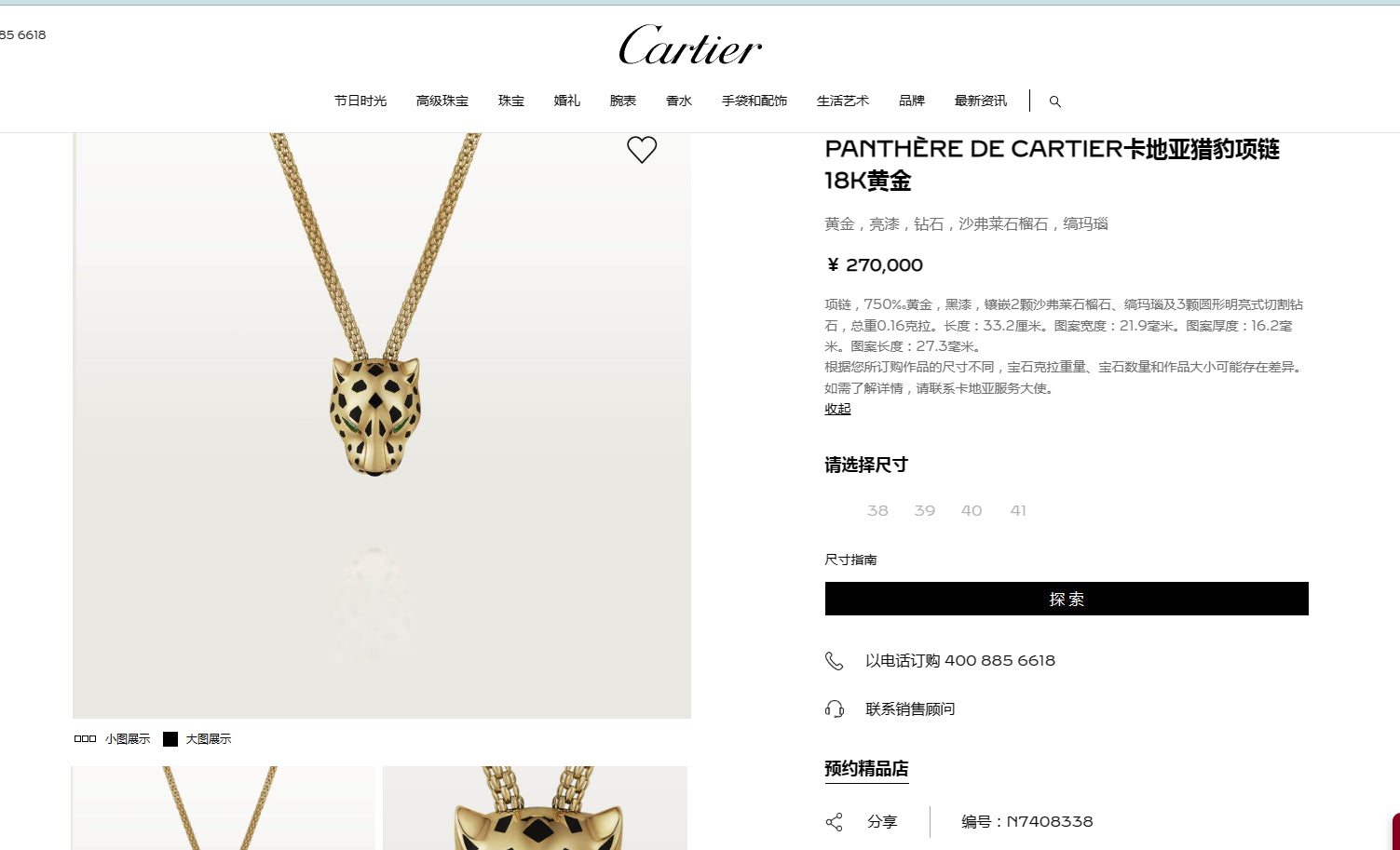Click 预约精品店 link
Viewport: 1400px width, 850px height.
coord(866,769)
